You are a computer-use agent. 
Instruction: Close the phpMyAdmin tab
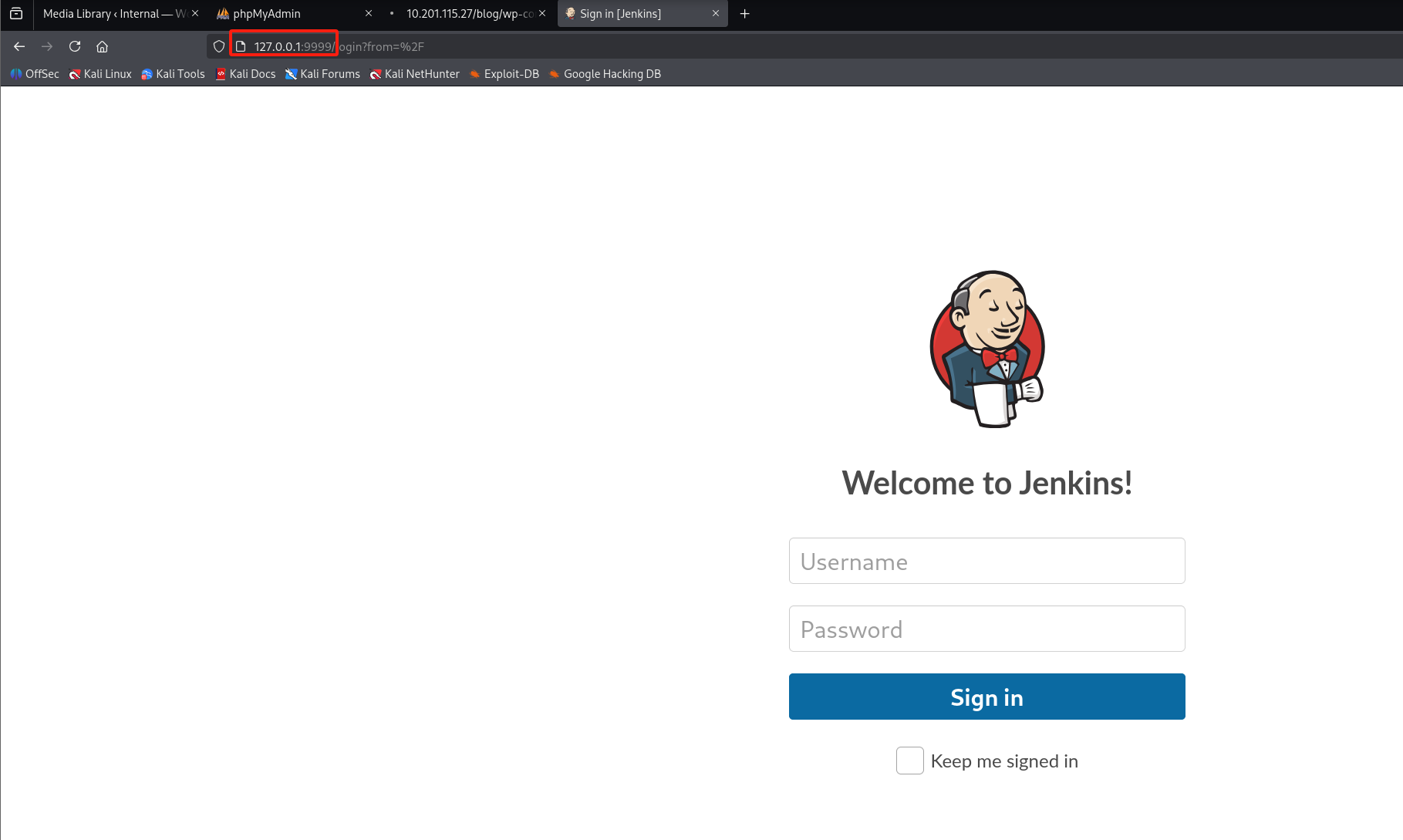click(x=369, y=14)
